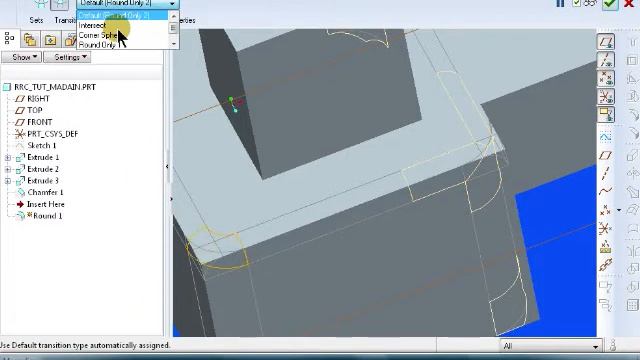Pause the round feature tool
This screenshot has height=360, width=640.
[560, 3]
